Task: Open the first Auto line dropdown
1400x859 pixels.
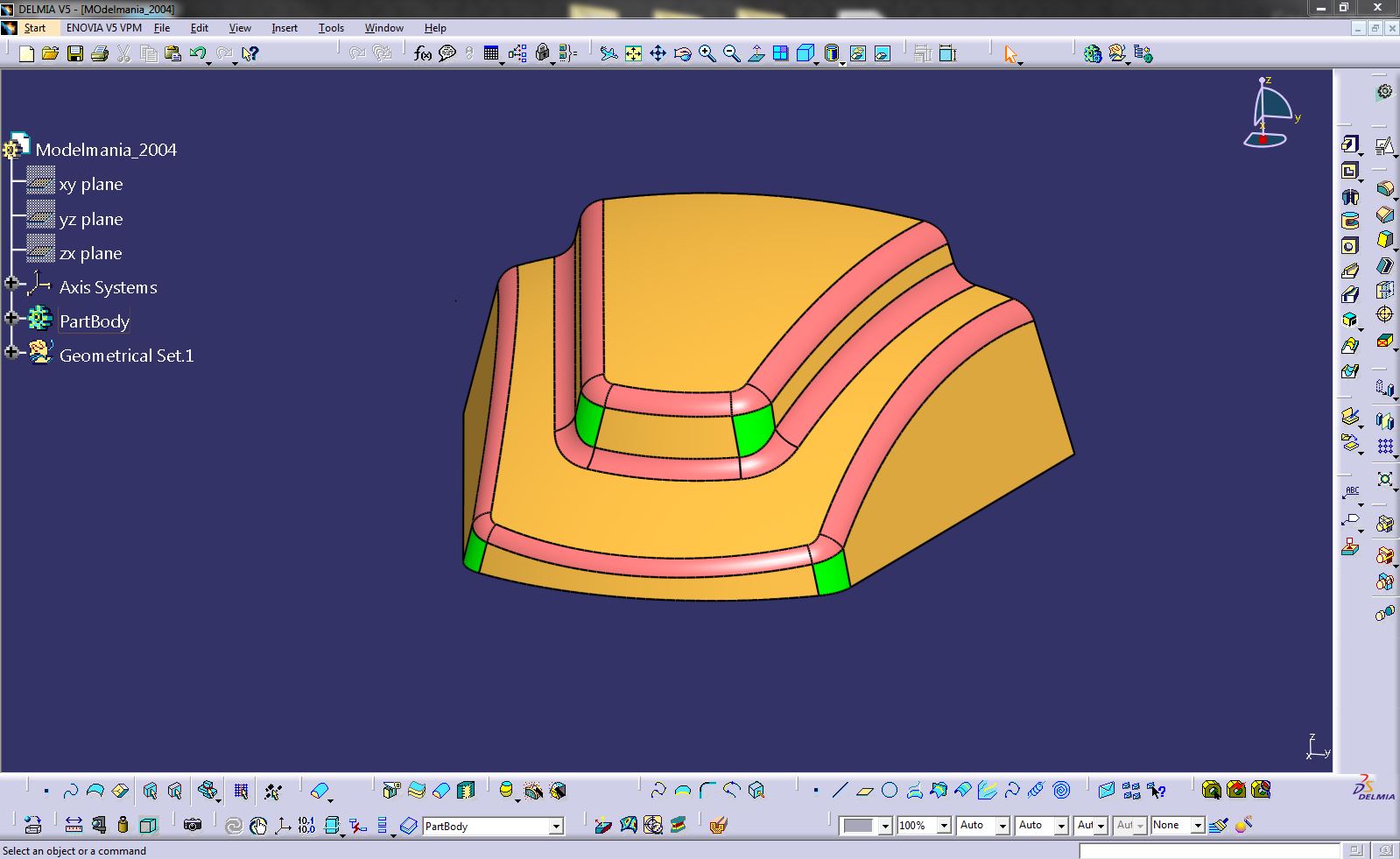Action: (x=1003, y=826)
